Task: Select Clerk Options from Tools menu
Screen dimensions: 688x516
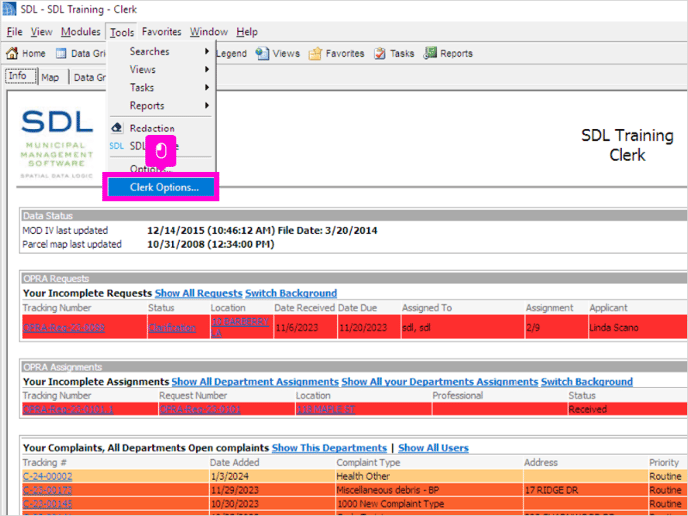Action: click(161, 187)
